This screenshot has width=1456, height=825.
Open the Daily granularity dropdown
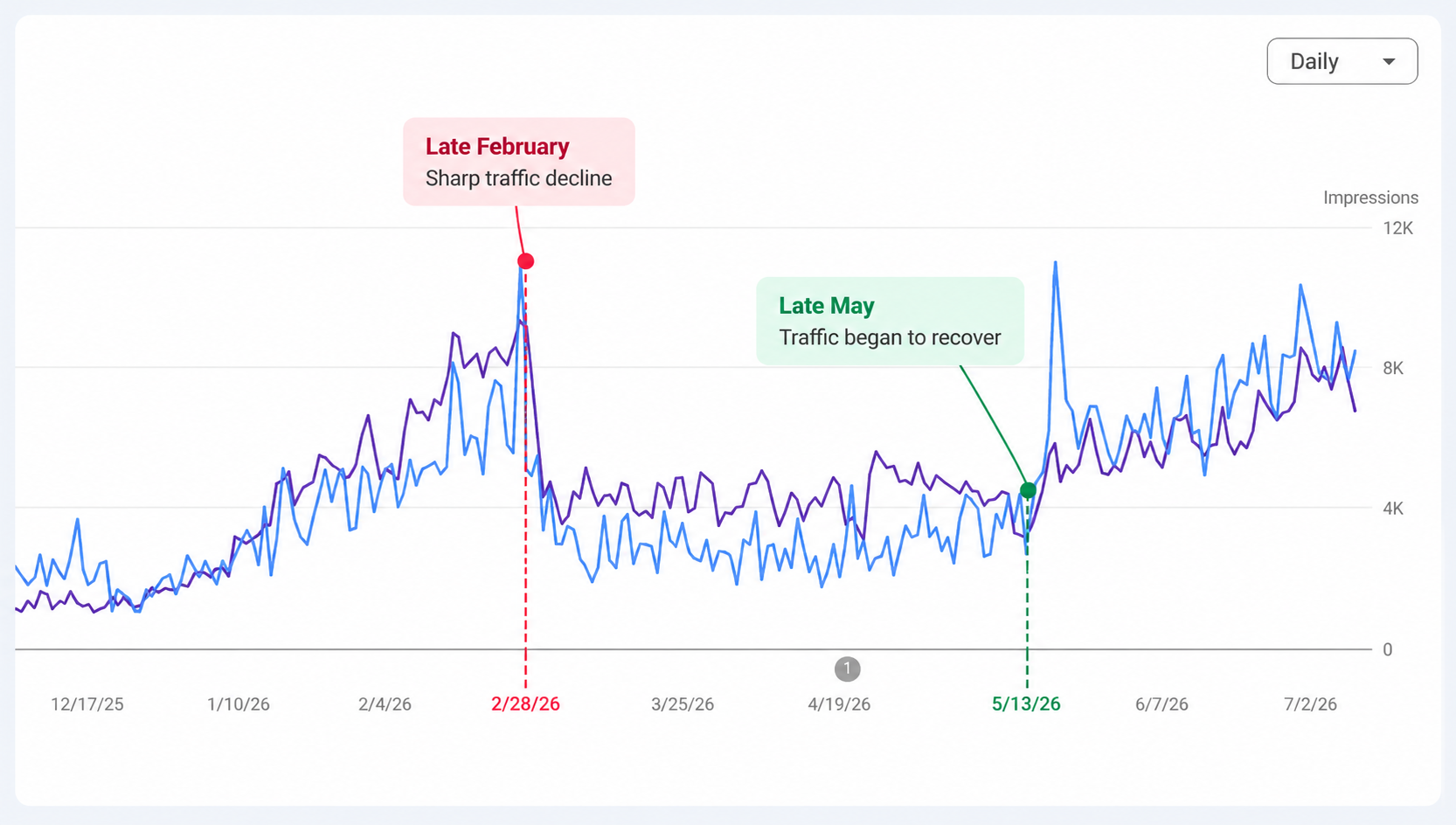(1342, 61)
